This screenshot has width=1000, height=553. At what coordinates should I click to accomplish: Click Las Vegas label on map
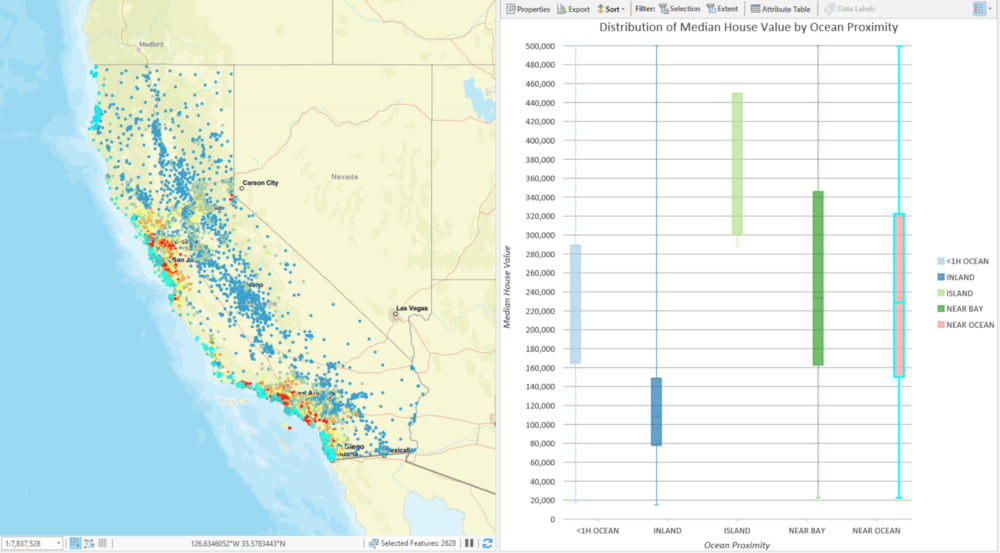coord(412,308)
